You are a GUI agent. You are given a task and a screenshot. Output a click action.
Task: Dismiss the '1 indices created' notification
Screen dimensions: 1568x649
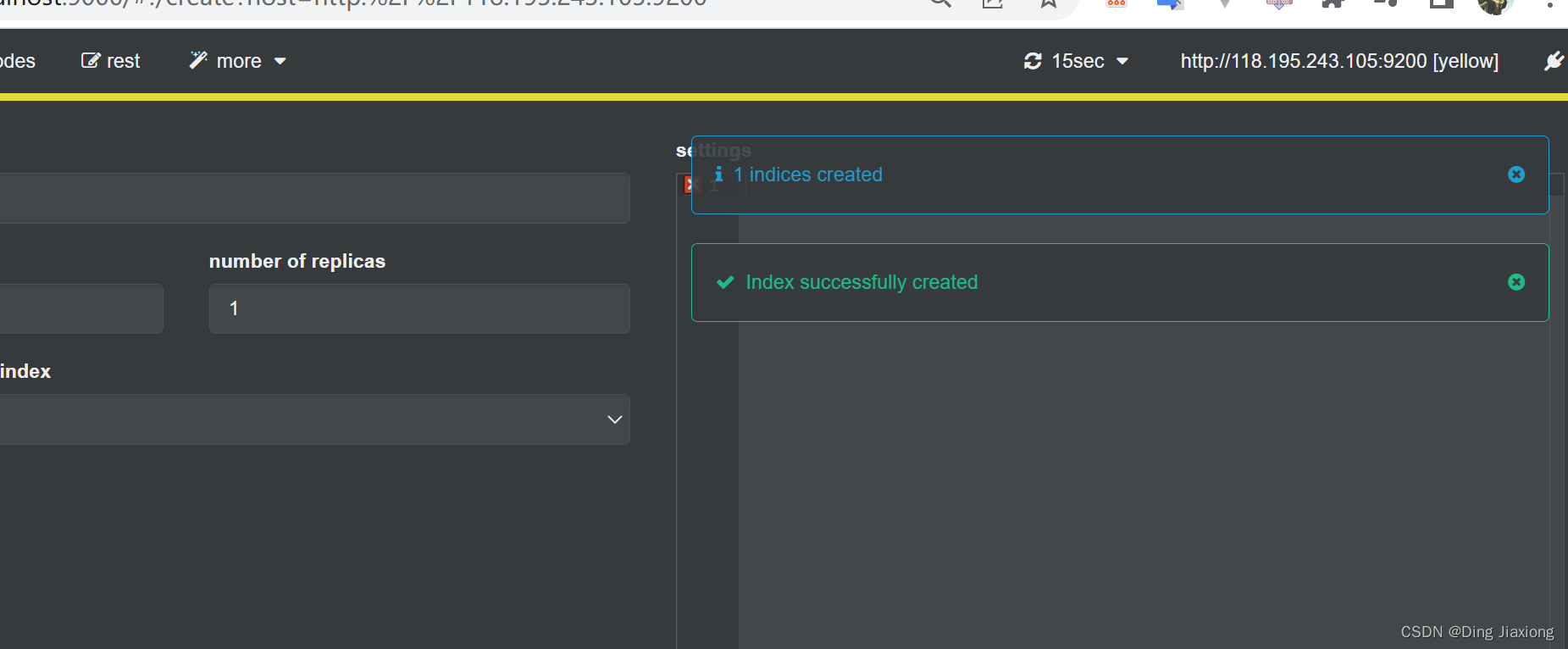click(x=1516, y=175)
